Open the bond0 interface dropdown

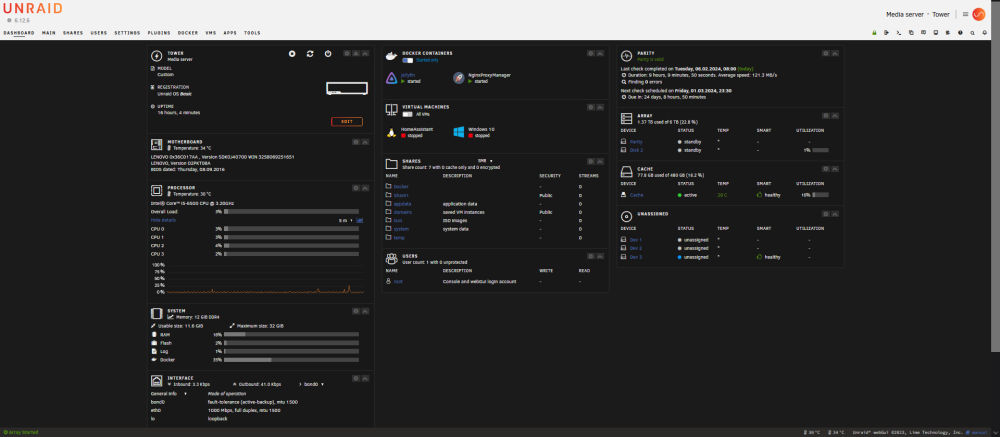point(312,384)
